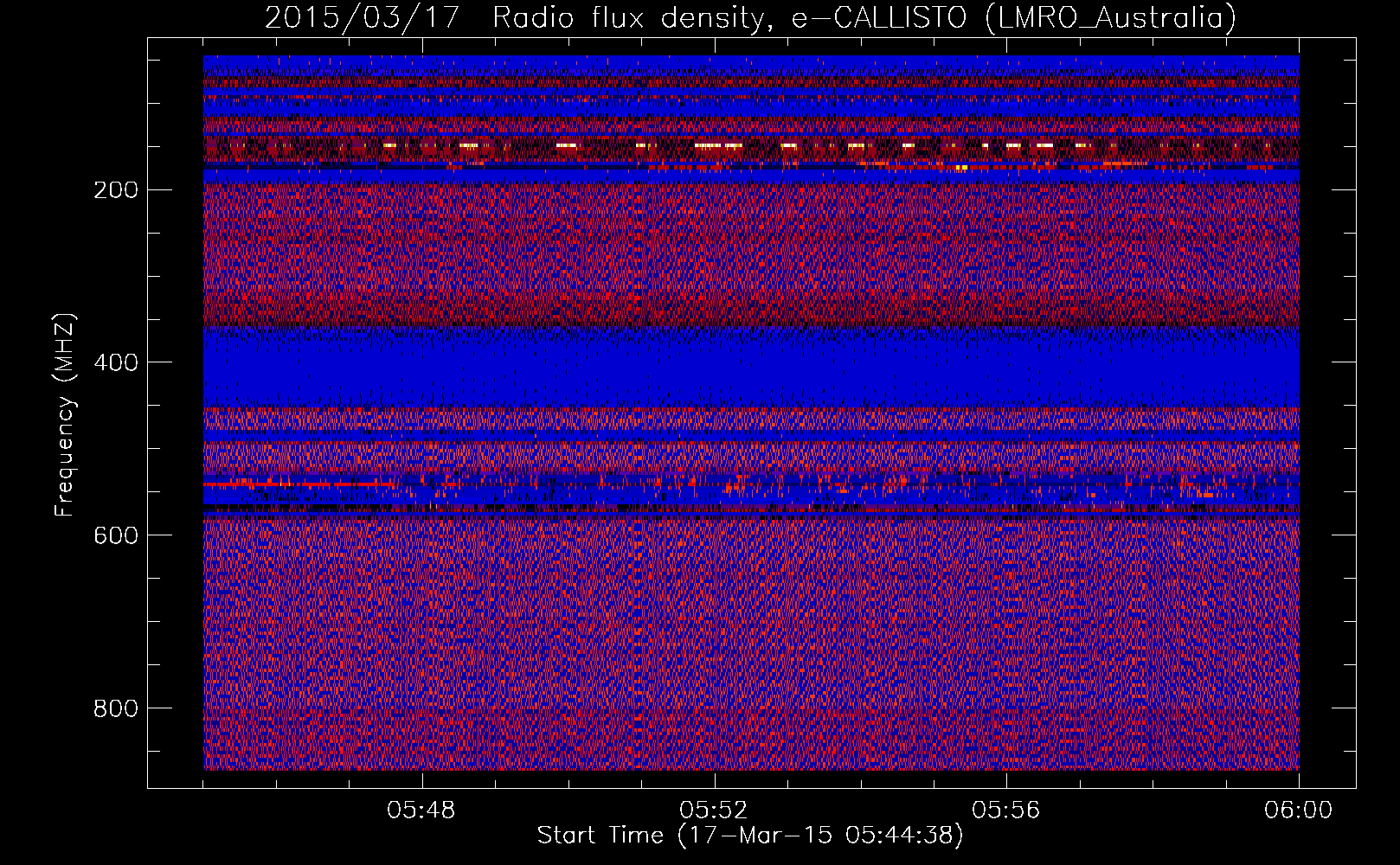Click the 05:56 time tick label

pyautogui.click(x=1006, y=811)
